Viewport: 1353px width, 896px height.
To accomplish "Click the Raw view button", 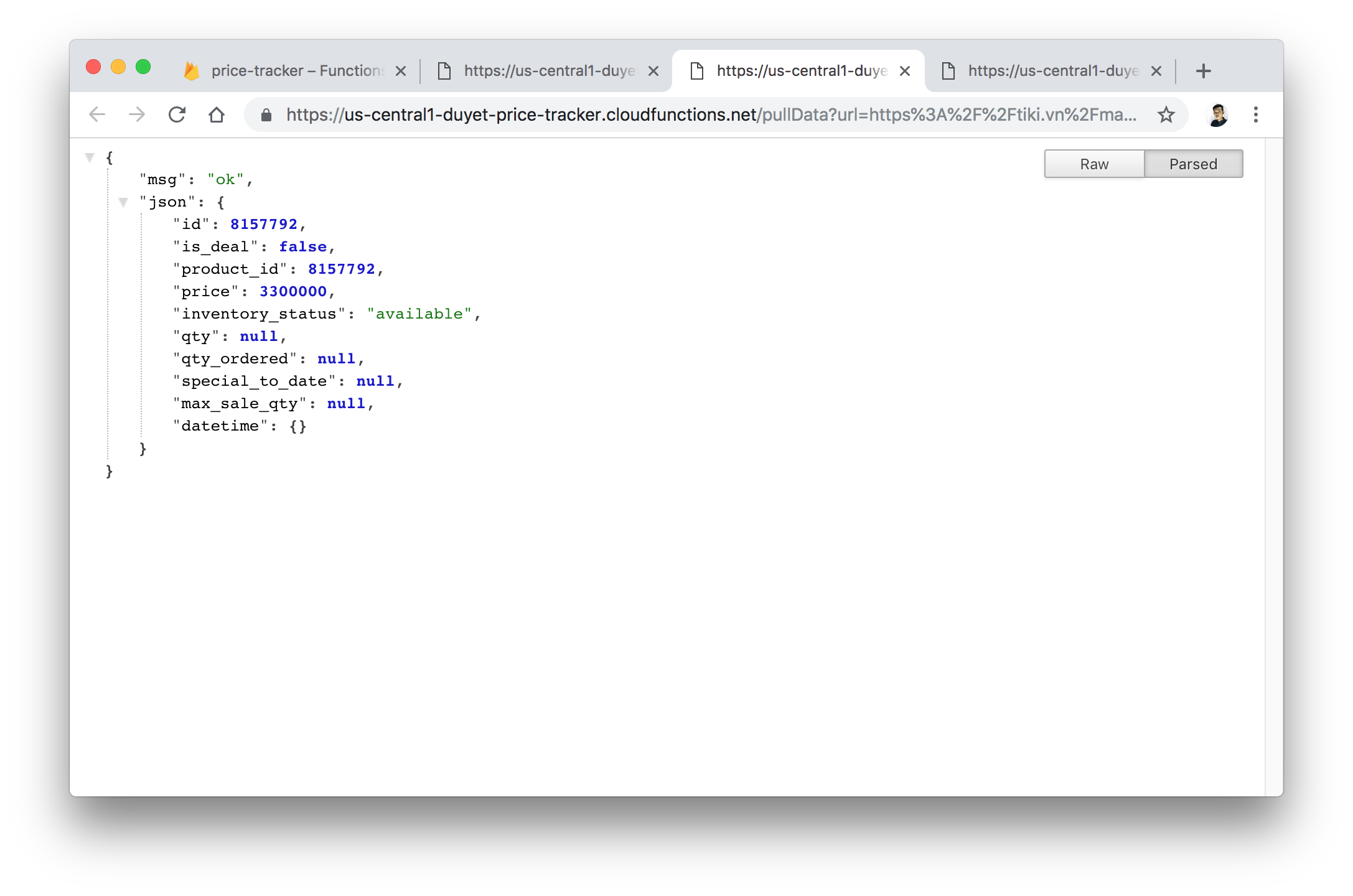I will (x=1093, y=164).
